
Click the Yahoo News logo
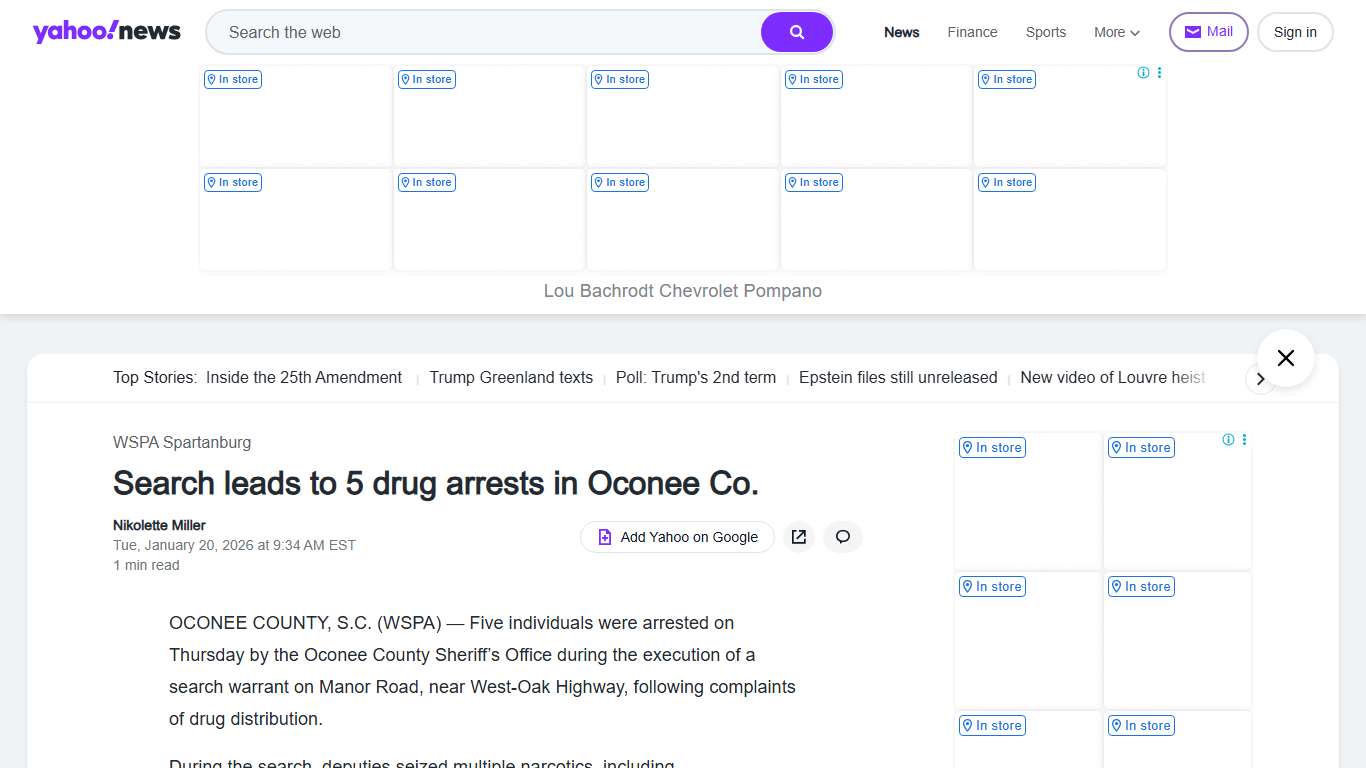pyautogui.click(x=107, y=31)
